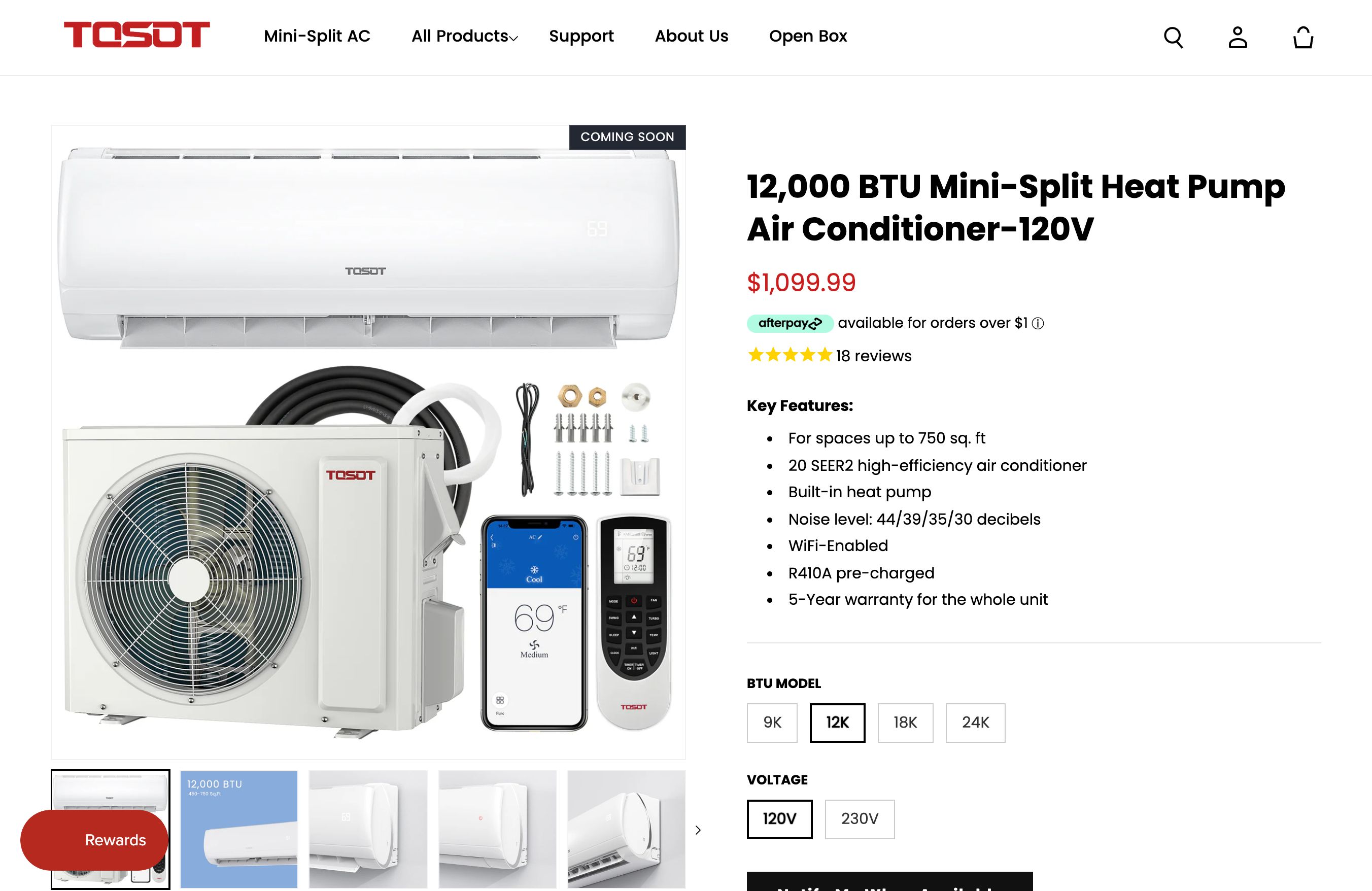This screenshot has height=891, width=1372.
Task: Open the user account icon
Action: (1238, 38)
